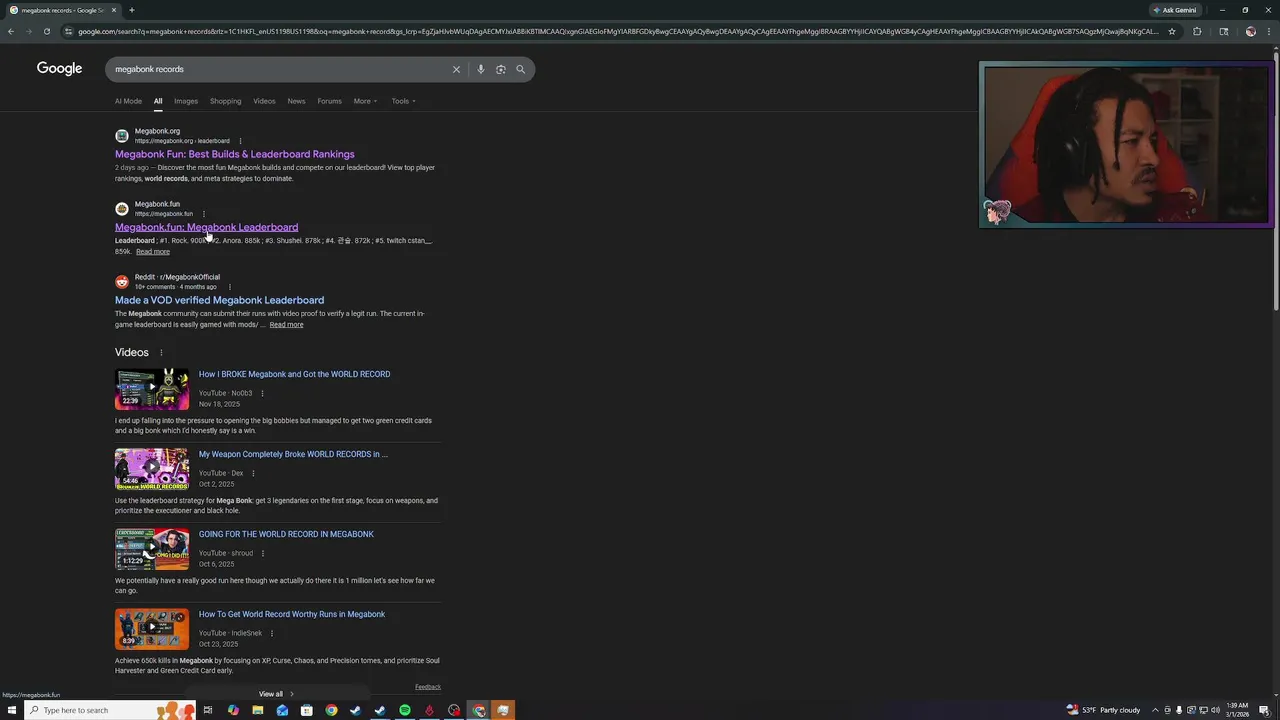
Task: Click the Feedback link under videos
Action: (428, 687)
